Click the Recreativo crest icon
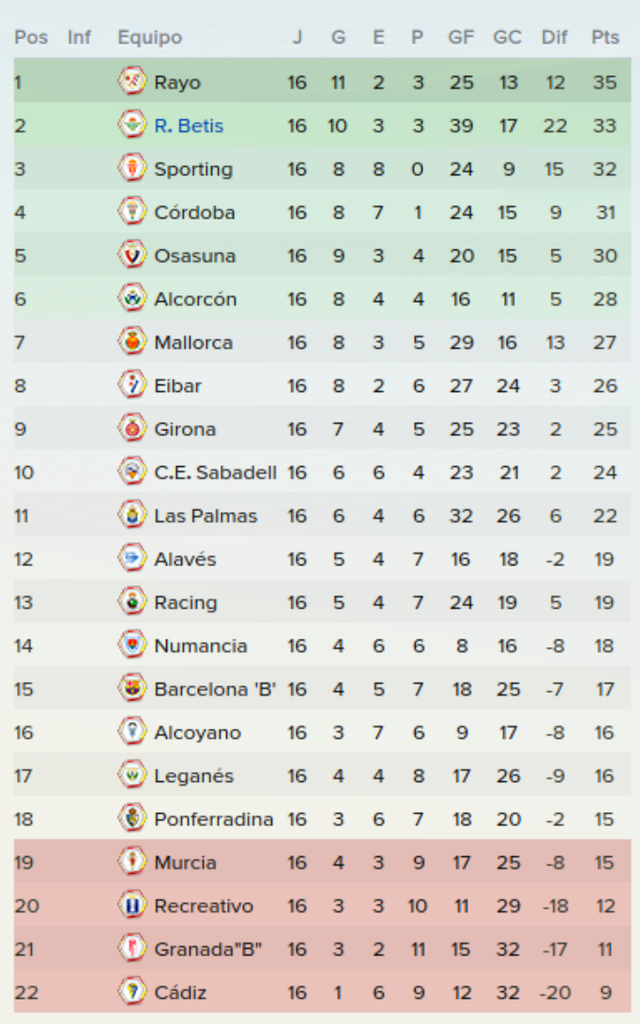Screen dimensions: 640x1024 (x=132, y=904)
